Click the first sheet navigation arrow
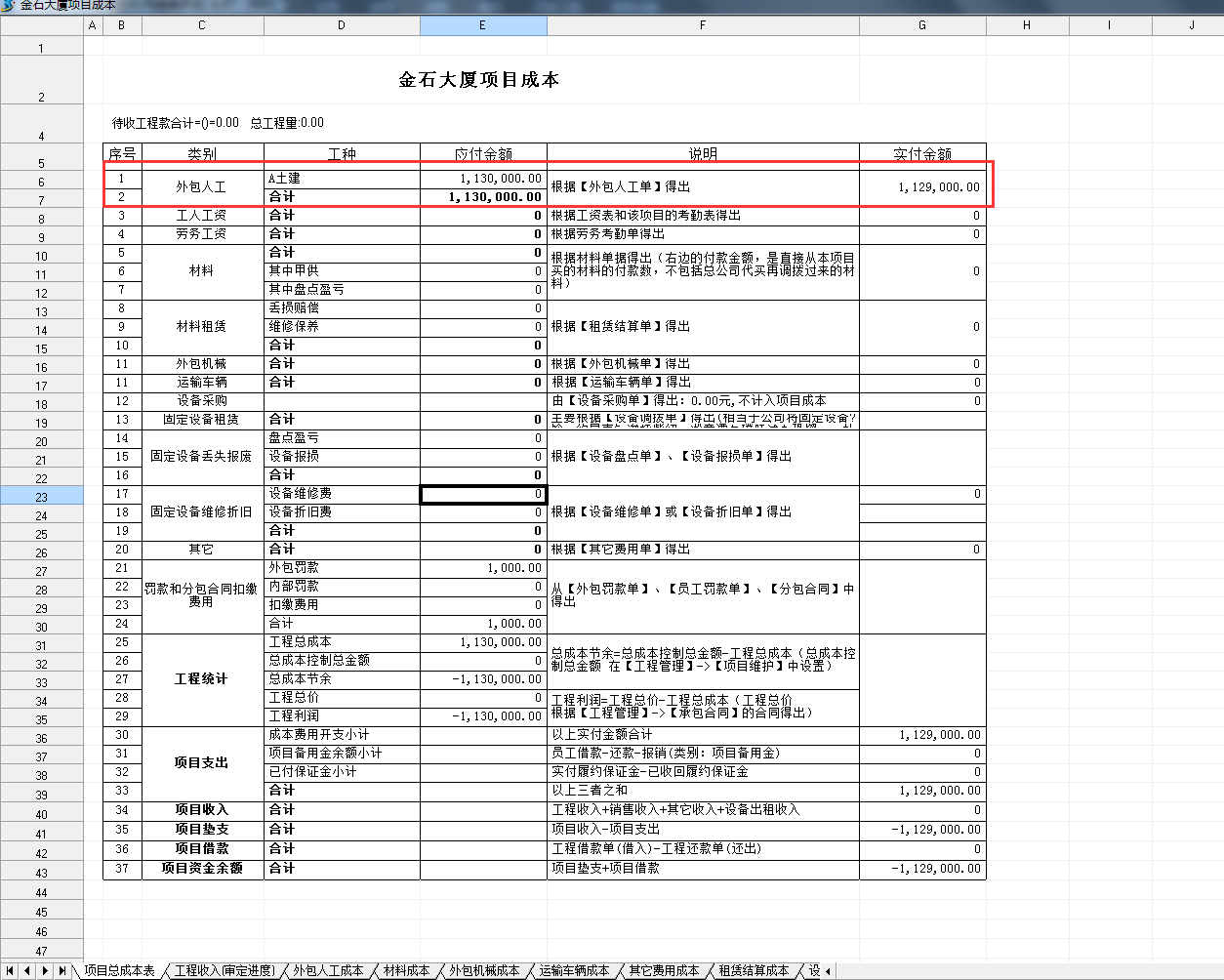 coord(10,970)
